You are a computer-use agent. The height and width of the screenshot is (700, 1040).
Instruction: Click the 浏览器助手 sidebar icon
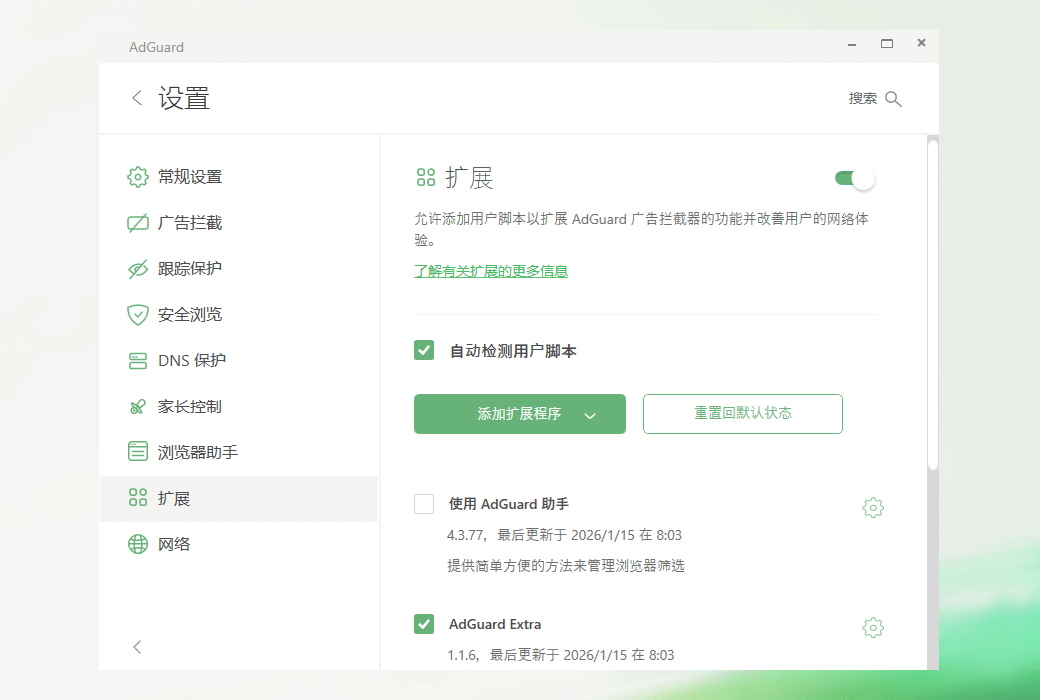(137, 451)
